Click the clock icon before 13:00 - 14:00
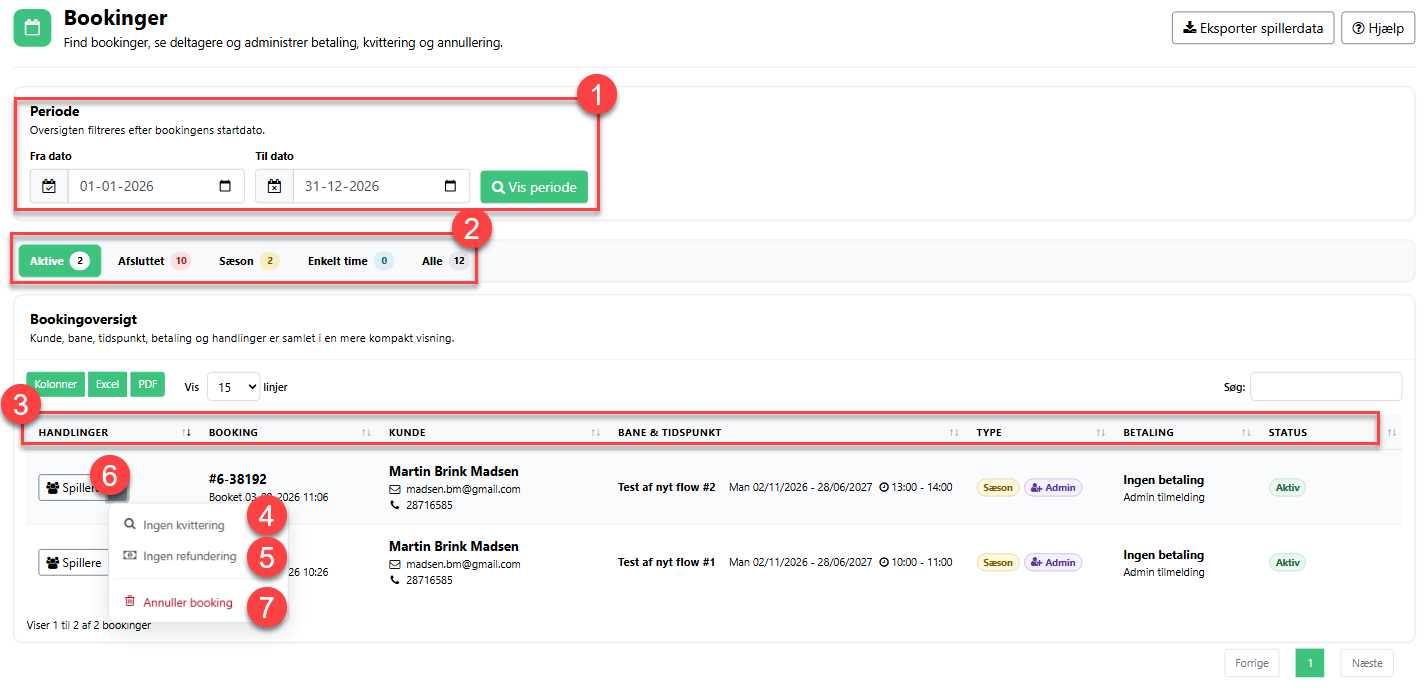Image resolution: width=1428 pixels, height=689 pixels. 884,487
